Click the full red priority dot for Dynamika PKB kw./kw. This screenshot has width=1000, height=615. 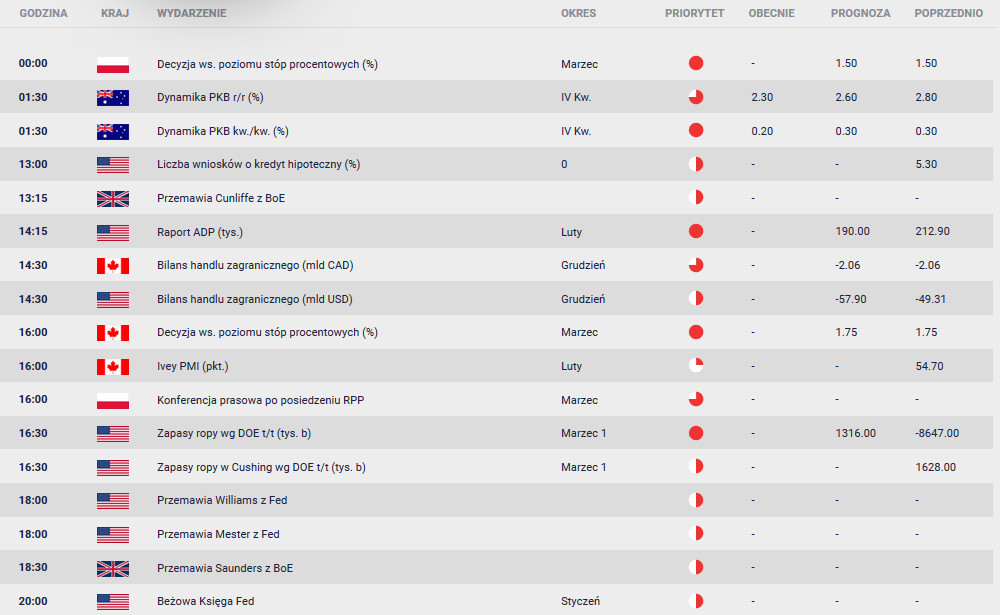pyautogui.click(x=696, y=130)
